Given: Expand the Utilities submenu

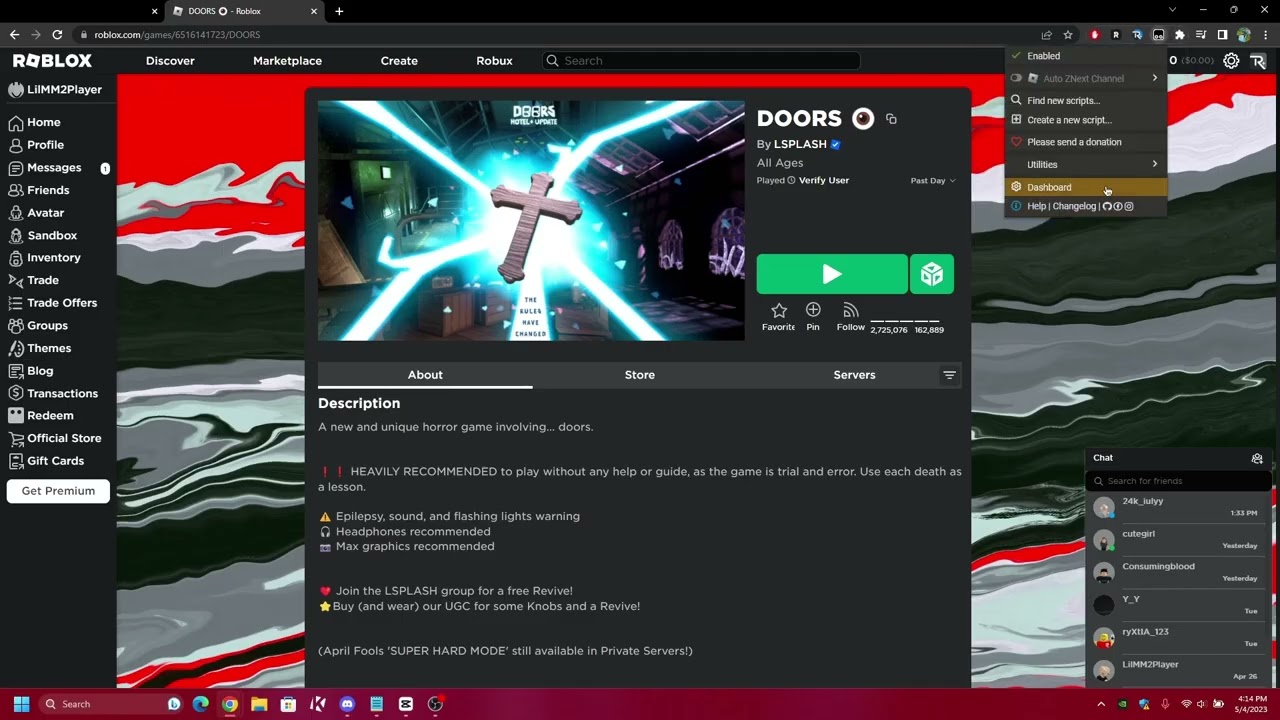Looking at the screenshot, I should (1086, 165).
